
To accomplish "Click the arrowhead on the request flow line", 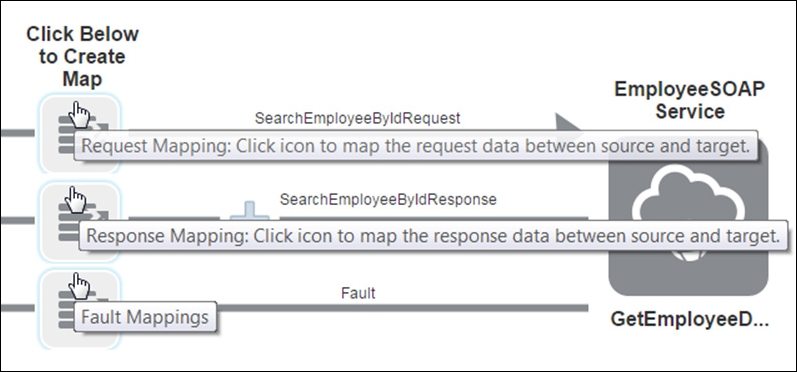I will [567, 122].
